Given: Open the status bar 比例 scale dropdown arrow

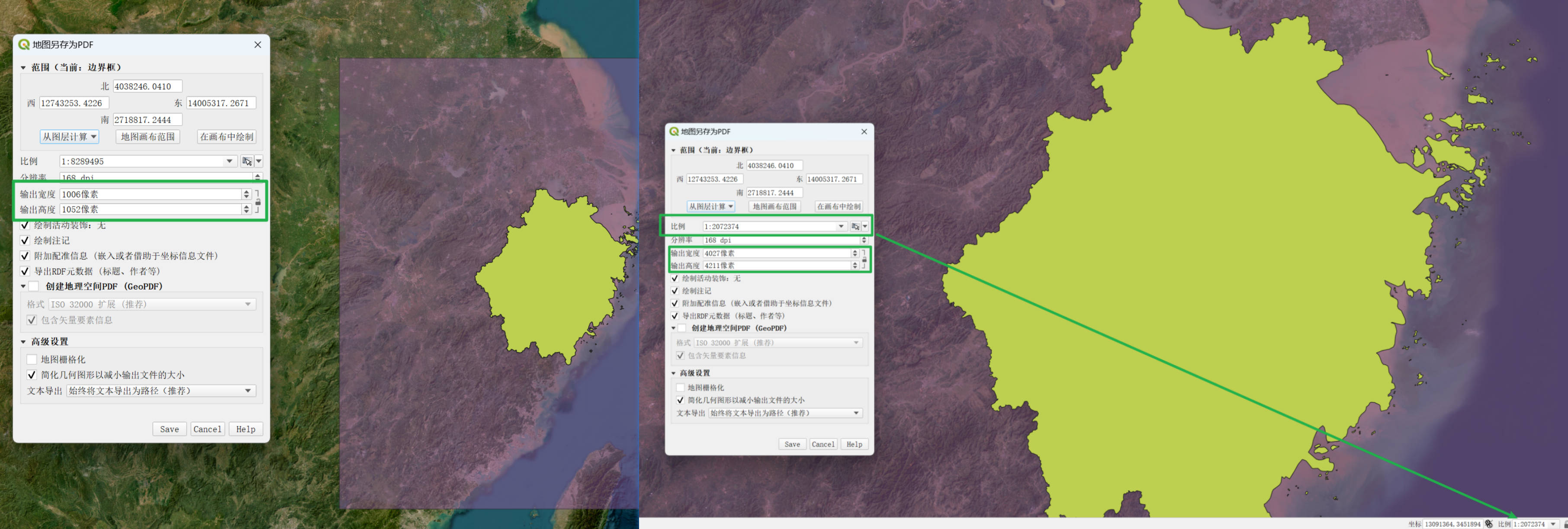Looking at the screenshot, I should point(1553,524).
